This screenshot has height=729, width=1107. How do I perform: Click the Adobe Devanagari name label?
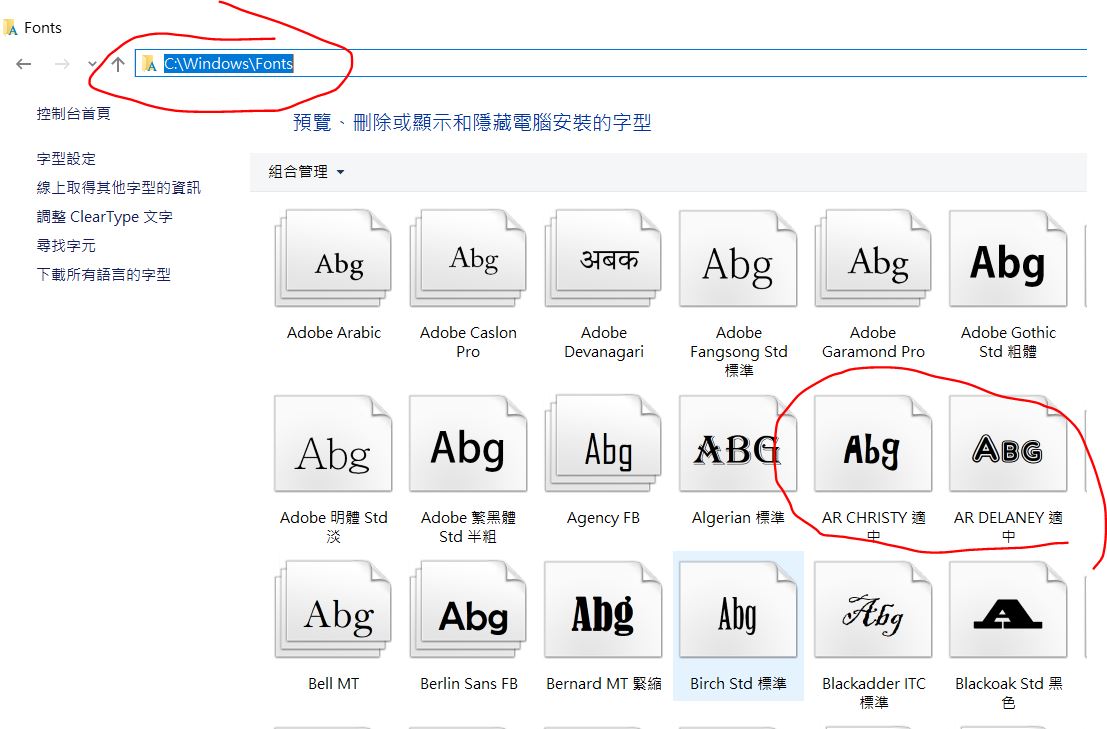(x=604, y=342)
